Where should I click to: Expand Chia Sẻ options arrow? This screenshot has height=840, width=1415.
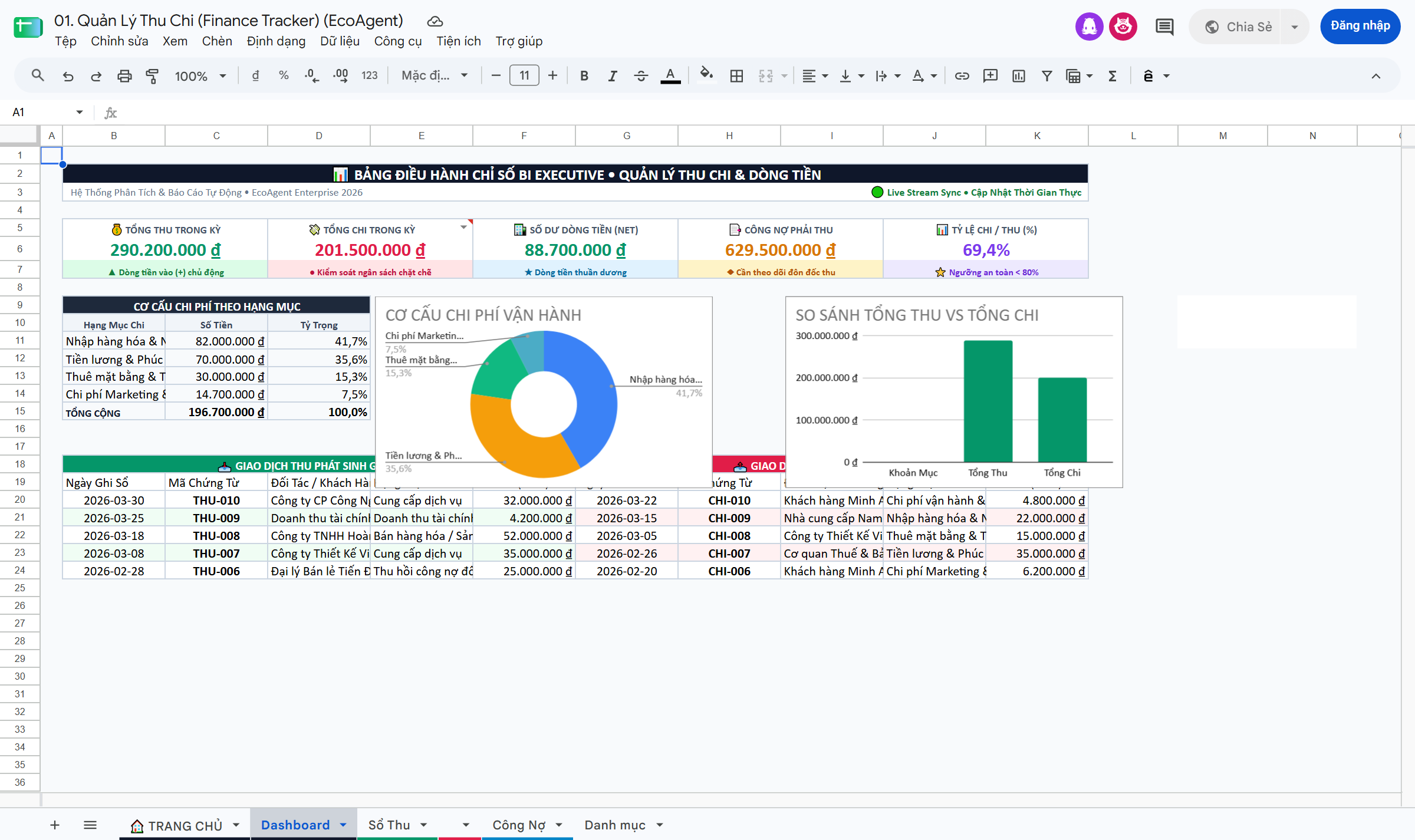coord(1295,27)
